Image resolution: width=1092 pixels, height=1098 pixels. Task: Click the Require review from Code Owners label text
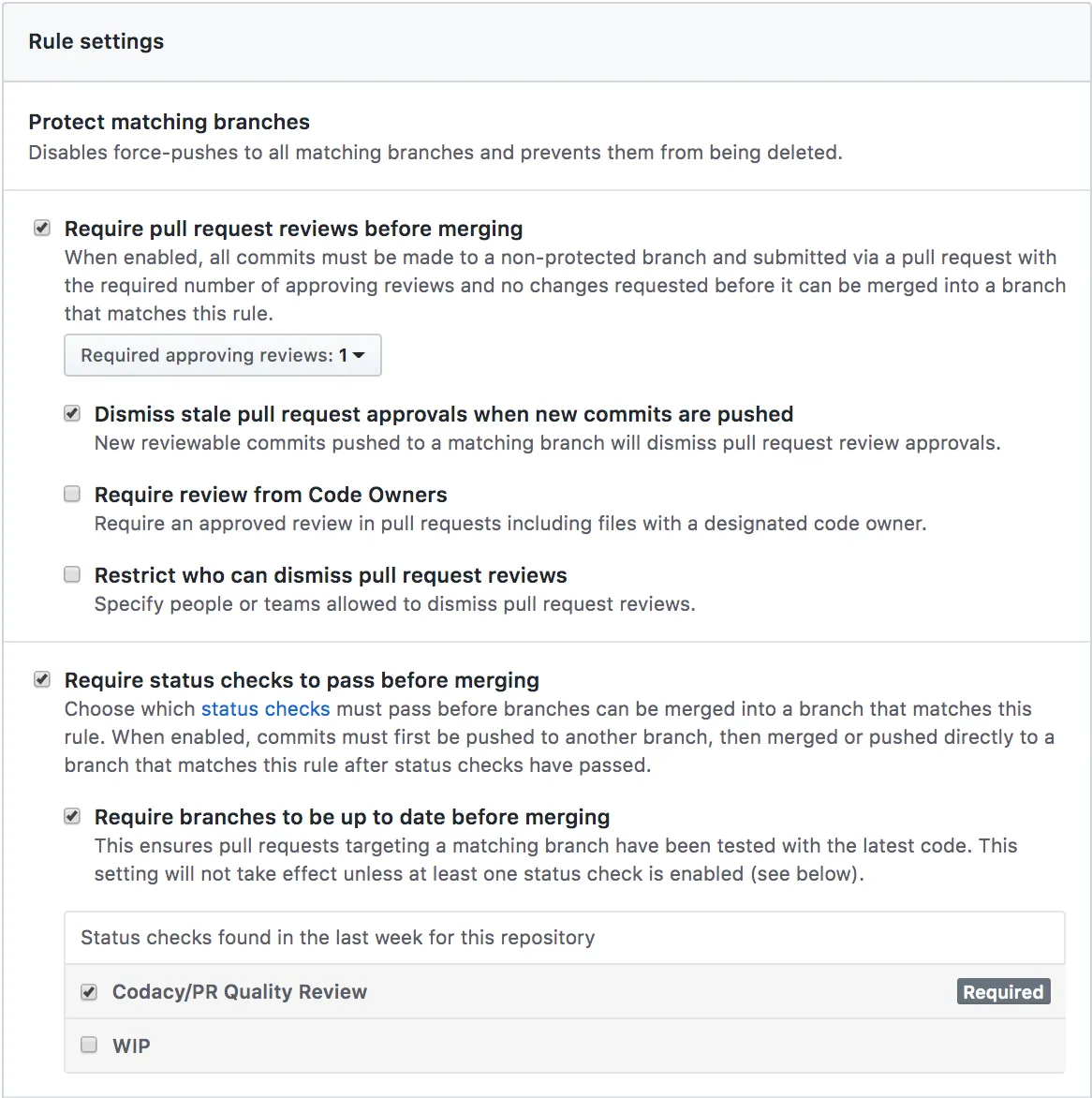tap(271, 495)
